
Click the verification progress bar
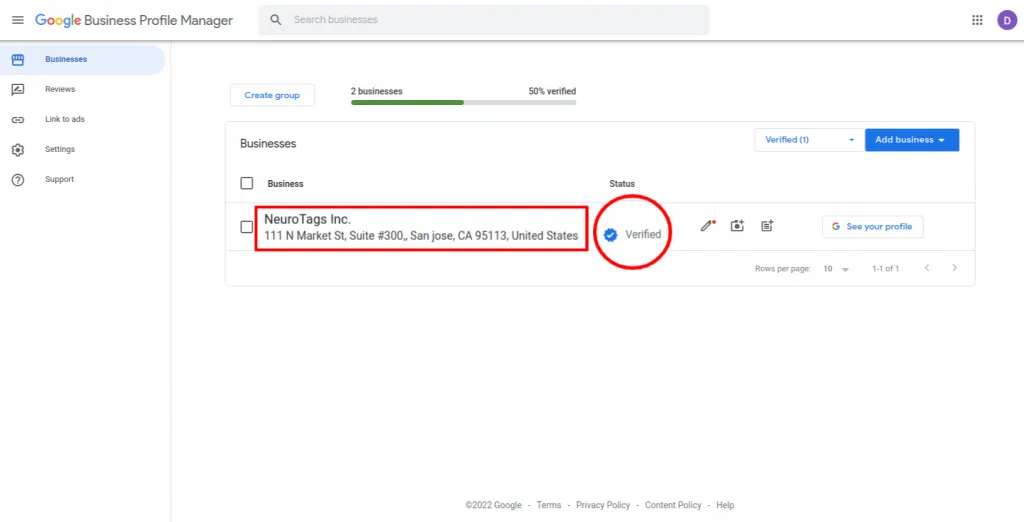coord(463,102)
